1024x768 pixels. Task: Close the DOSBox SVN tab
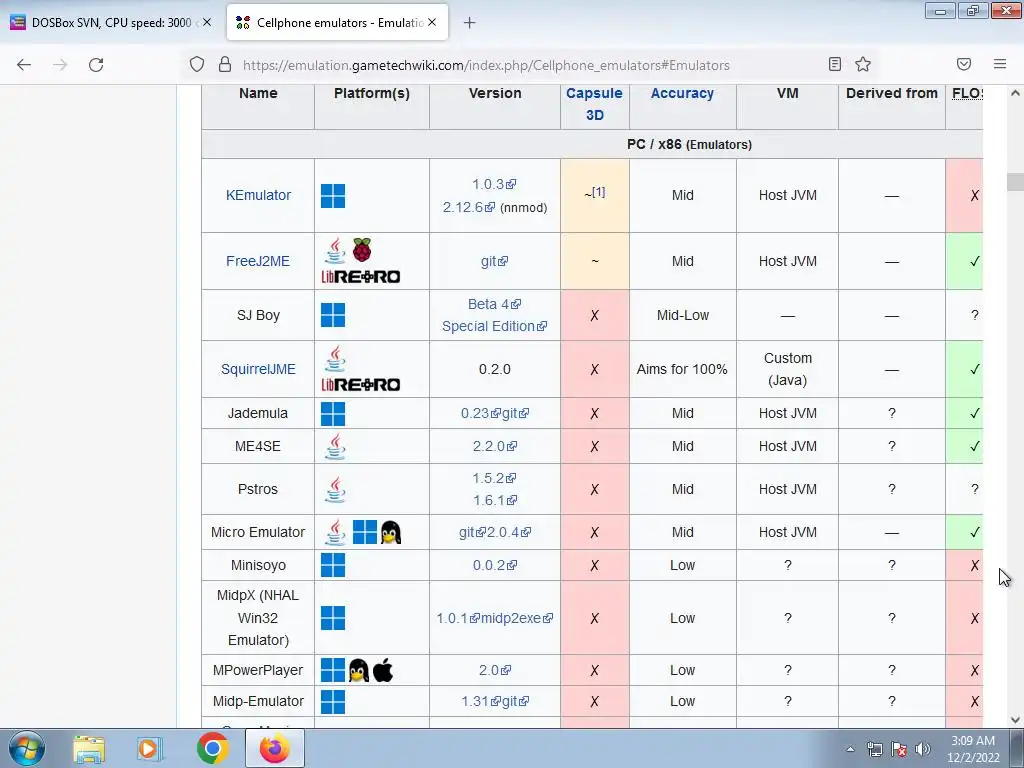(207, 22)
